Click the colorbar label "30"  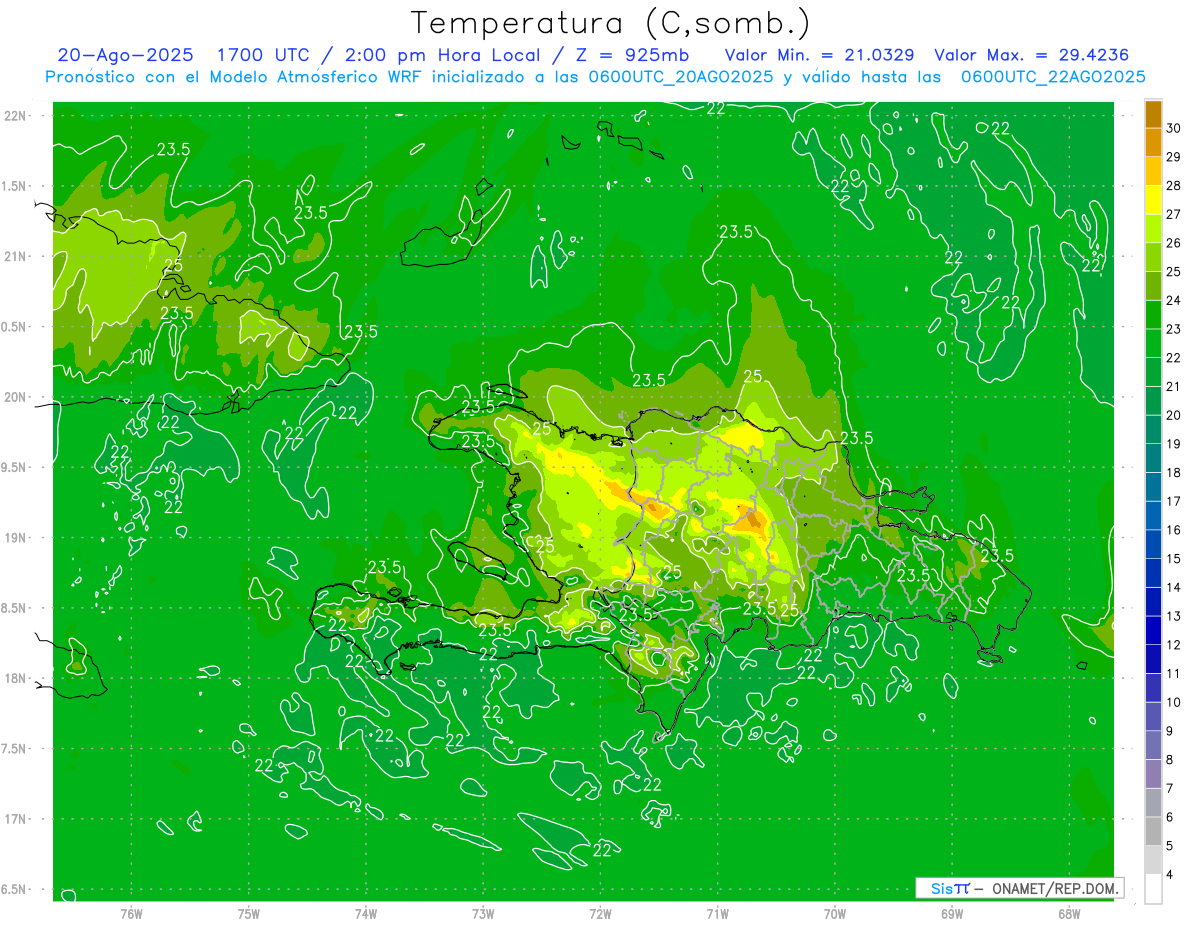(x=1174, y=128)
